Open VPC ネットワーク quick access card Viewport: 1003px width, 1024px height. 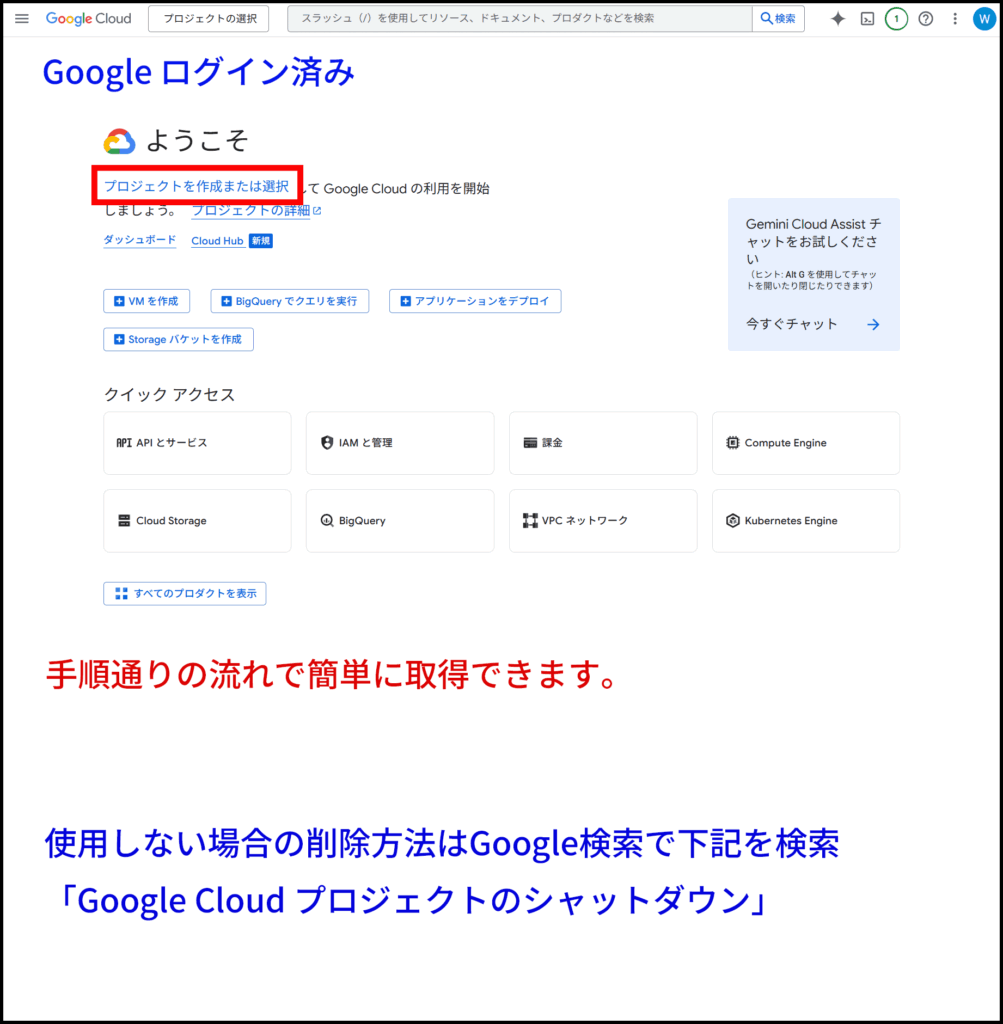pos(603,520)
